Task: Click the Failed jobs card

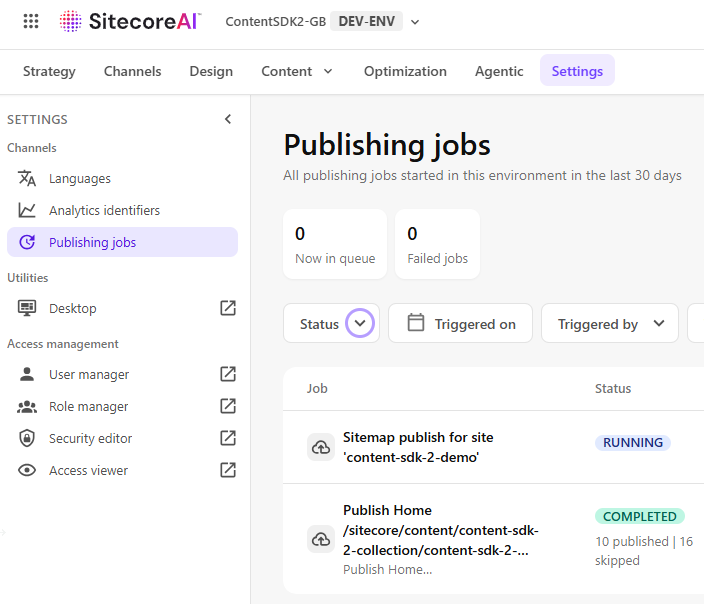Action: tap(437, 244)
